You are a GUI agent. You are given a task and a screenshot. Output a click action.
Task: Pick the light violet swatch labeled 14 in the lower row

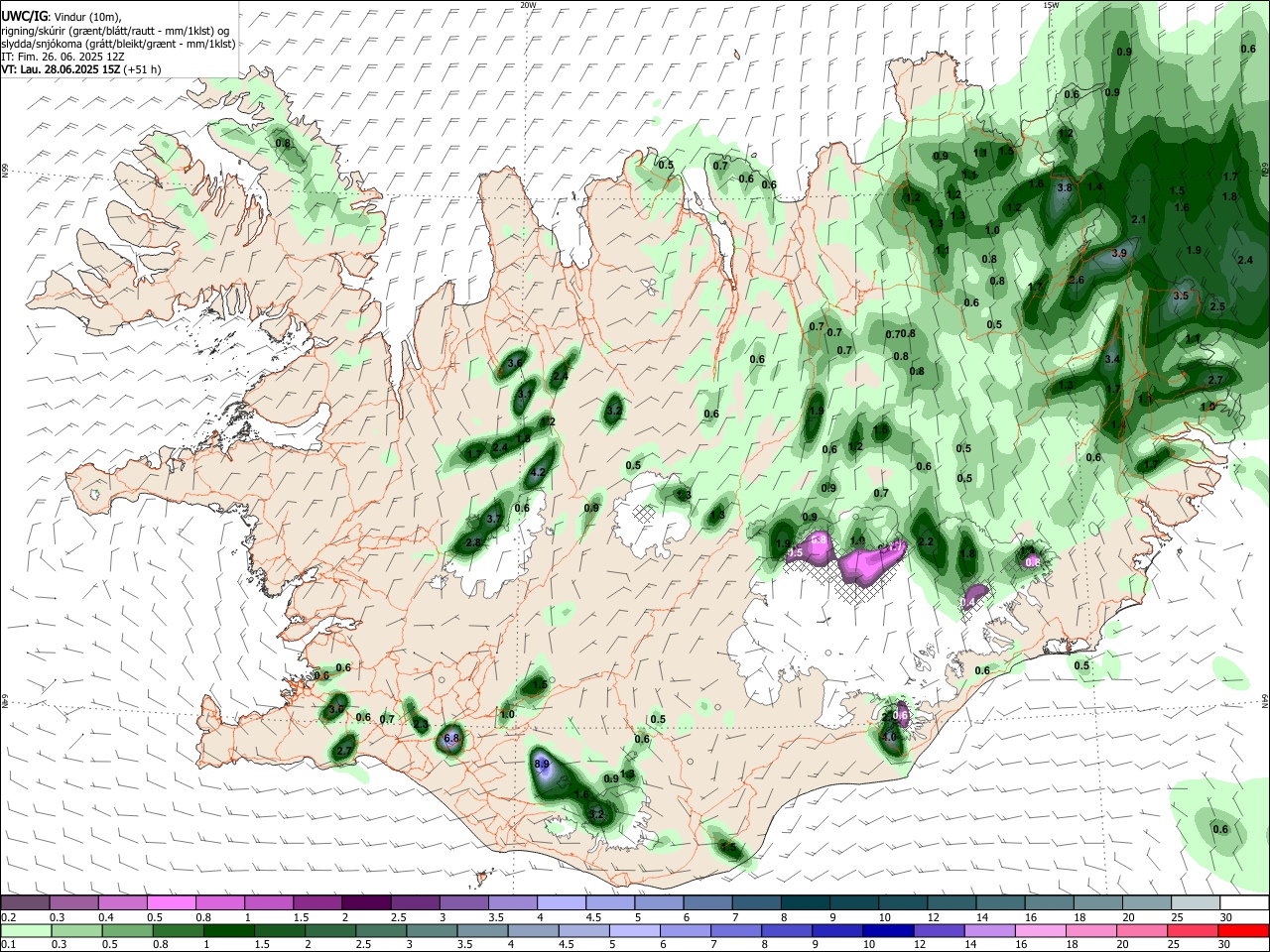988,930
